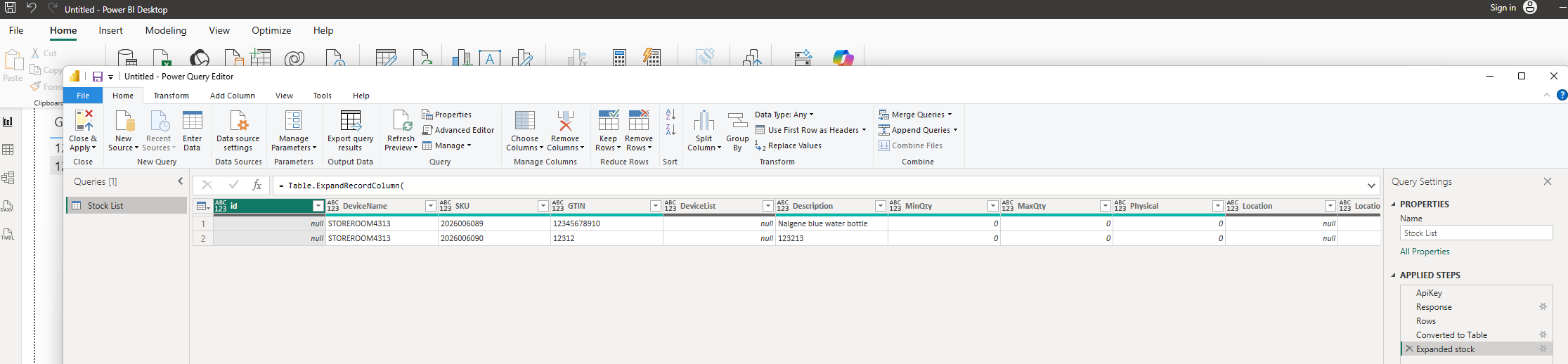
Task: Open Optimize tab in Power BI Desktop
Action: point(271,30)
